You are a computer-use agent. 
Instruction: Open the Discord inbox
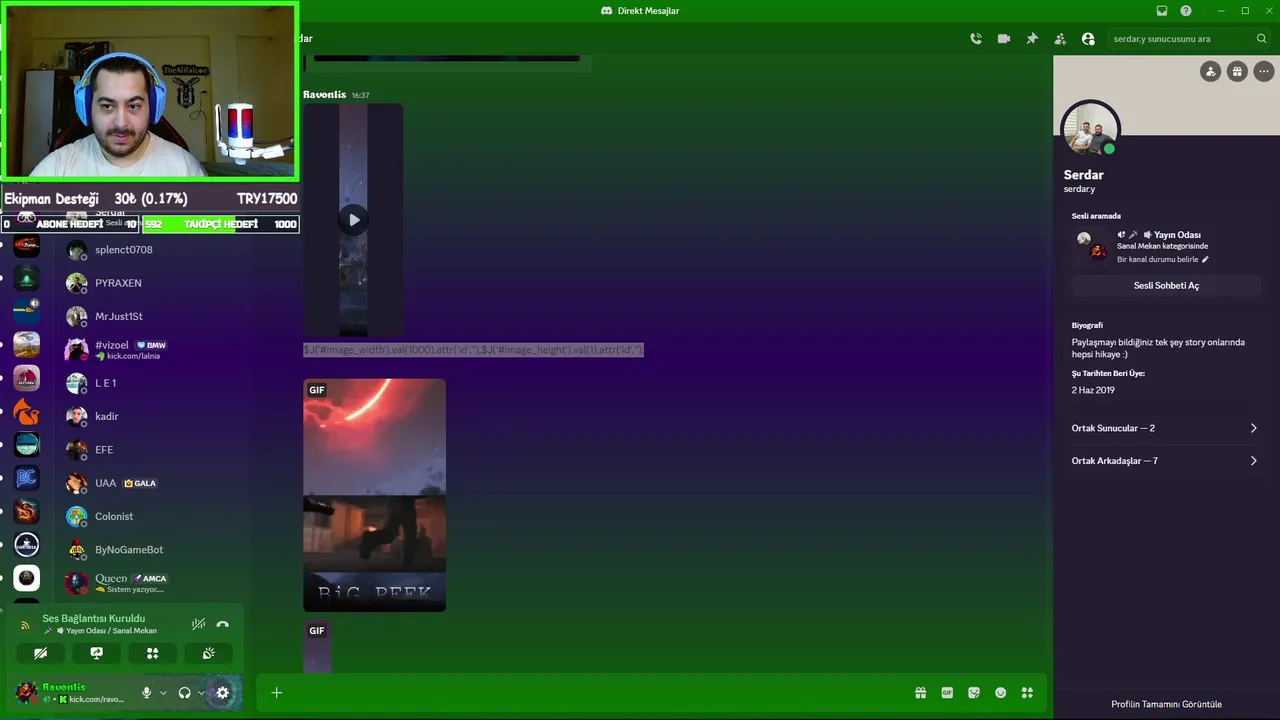(1162, 11)
